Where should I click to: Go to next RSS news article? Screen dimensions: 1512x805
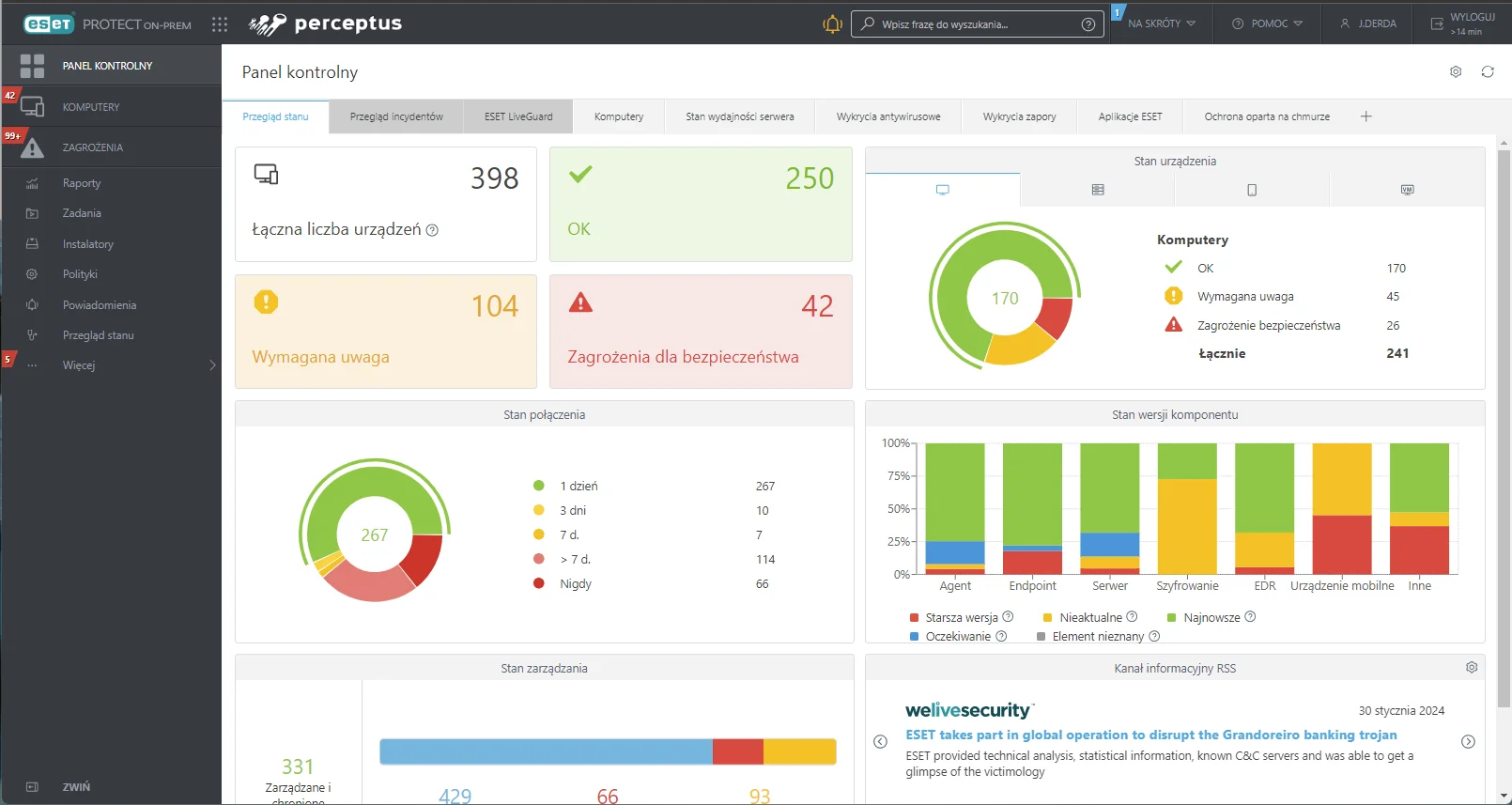(1468, 742)
